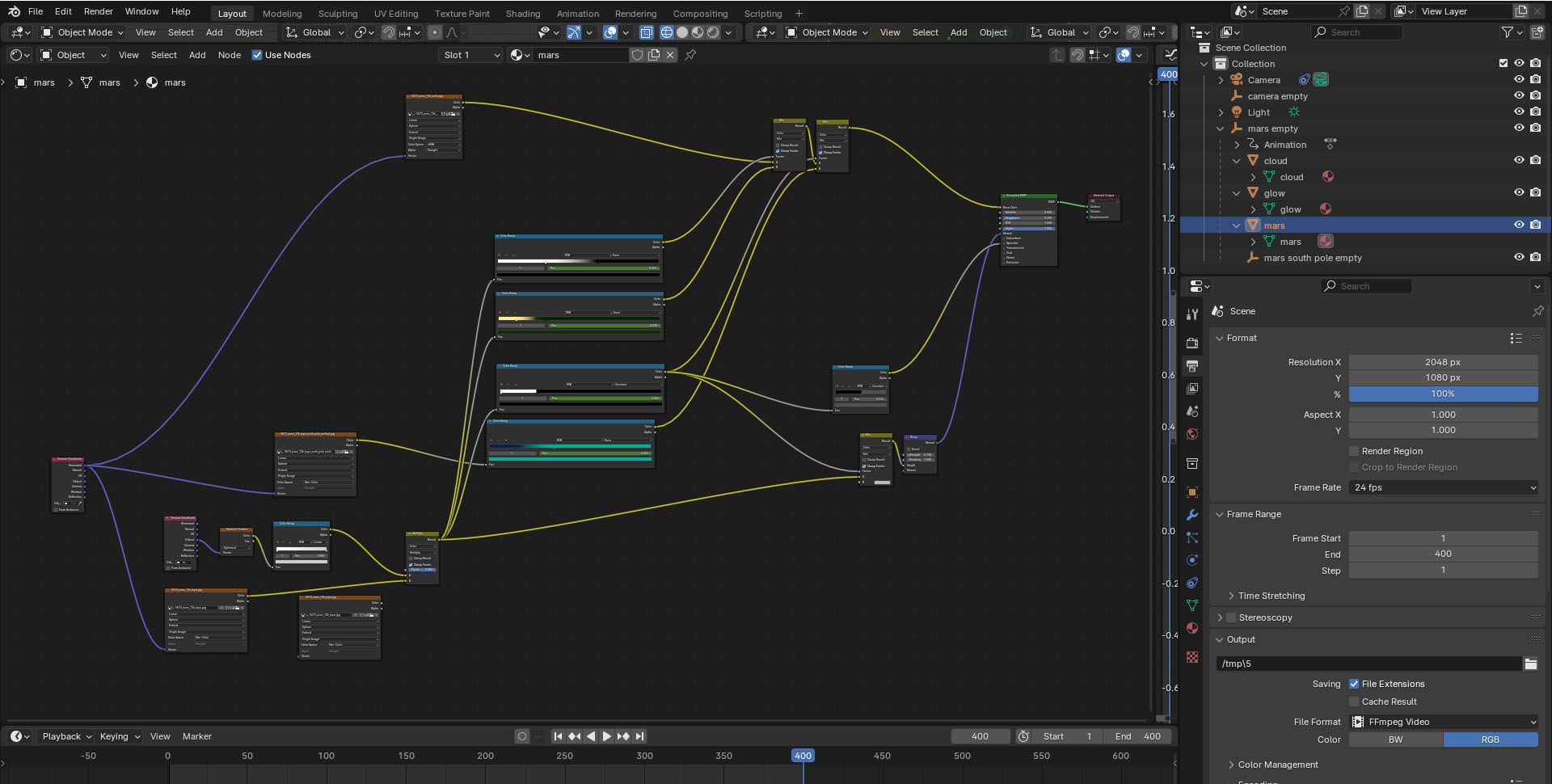Click the play animation button
This screenshot has width=1552, height=784.
click(x=607, y=736)
